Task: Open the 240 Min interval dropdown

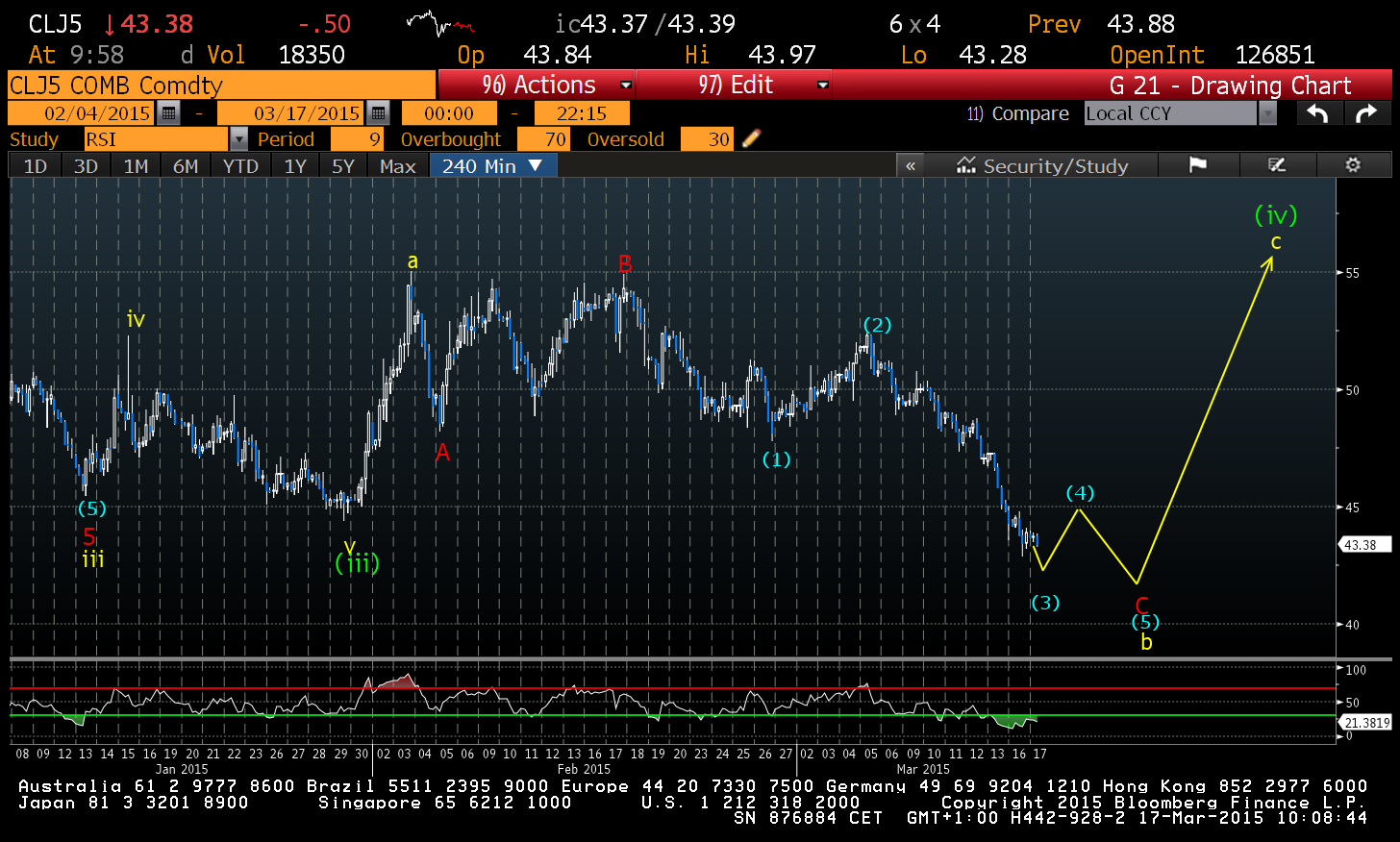Action: point(492,165)
